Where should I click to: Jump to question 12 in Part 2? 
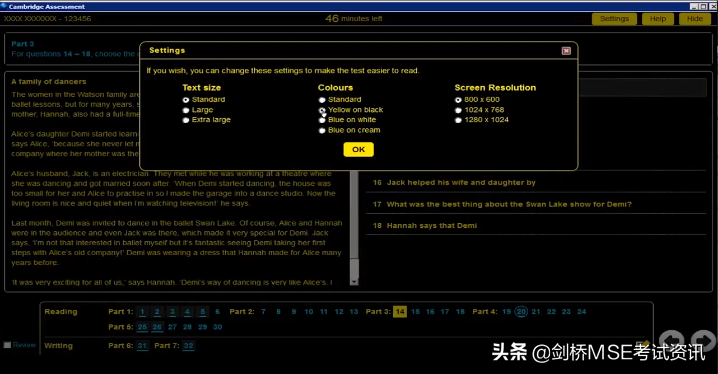(x=339, y=312)
